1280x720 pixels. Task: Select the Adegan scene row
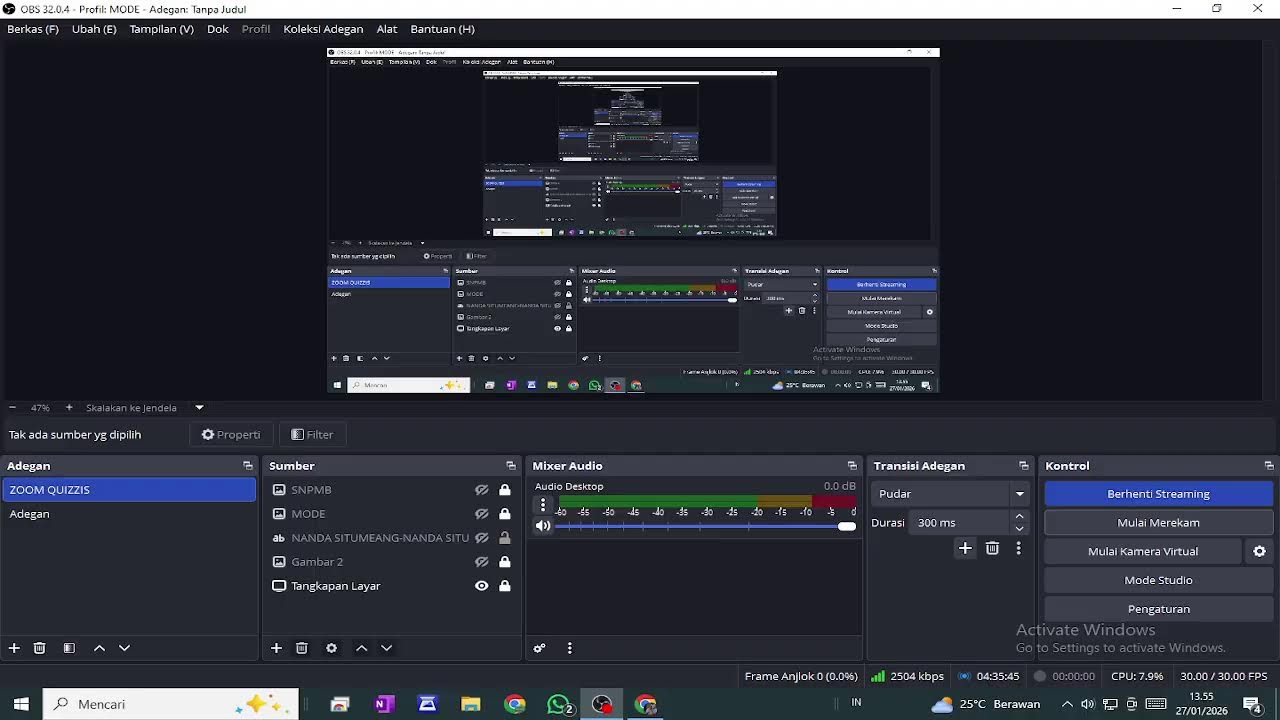pyautogui.click(x=129, y=514)
